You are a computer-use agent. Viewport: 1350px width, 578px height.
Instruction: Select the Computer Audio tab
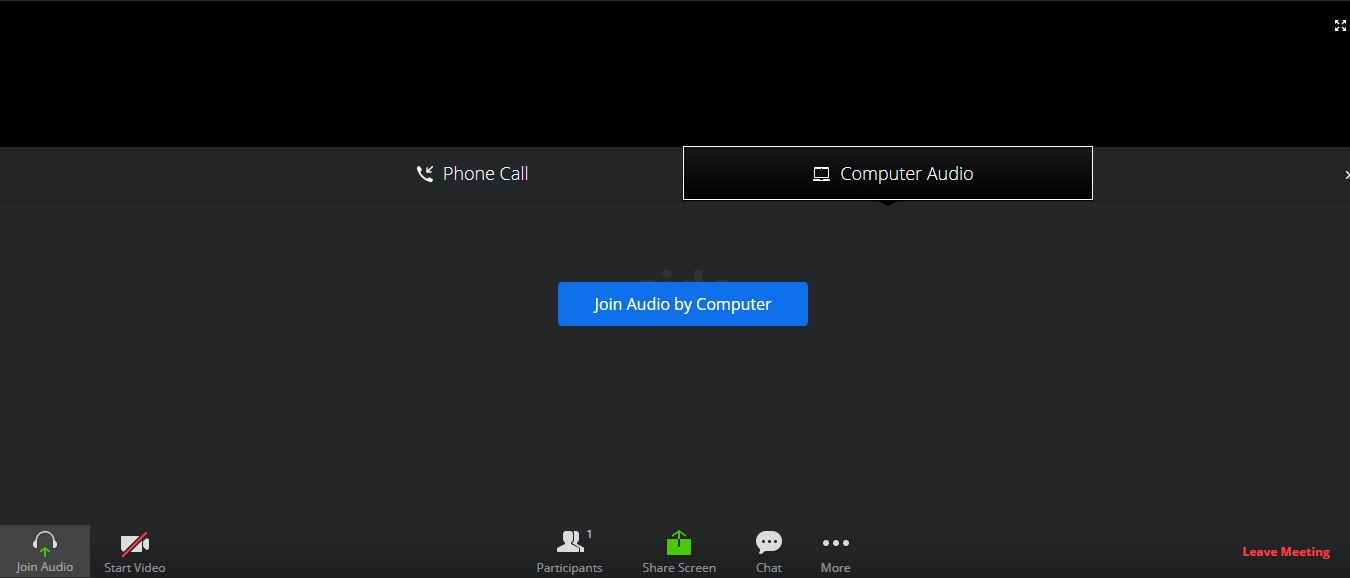pyautogui.click(x=887, y=173)
